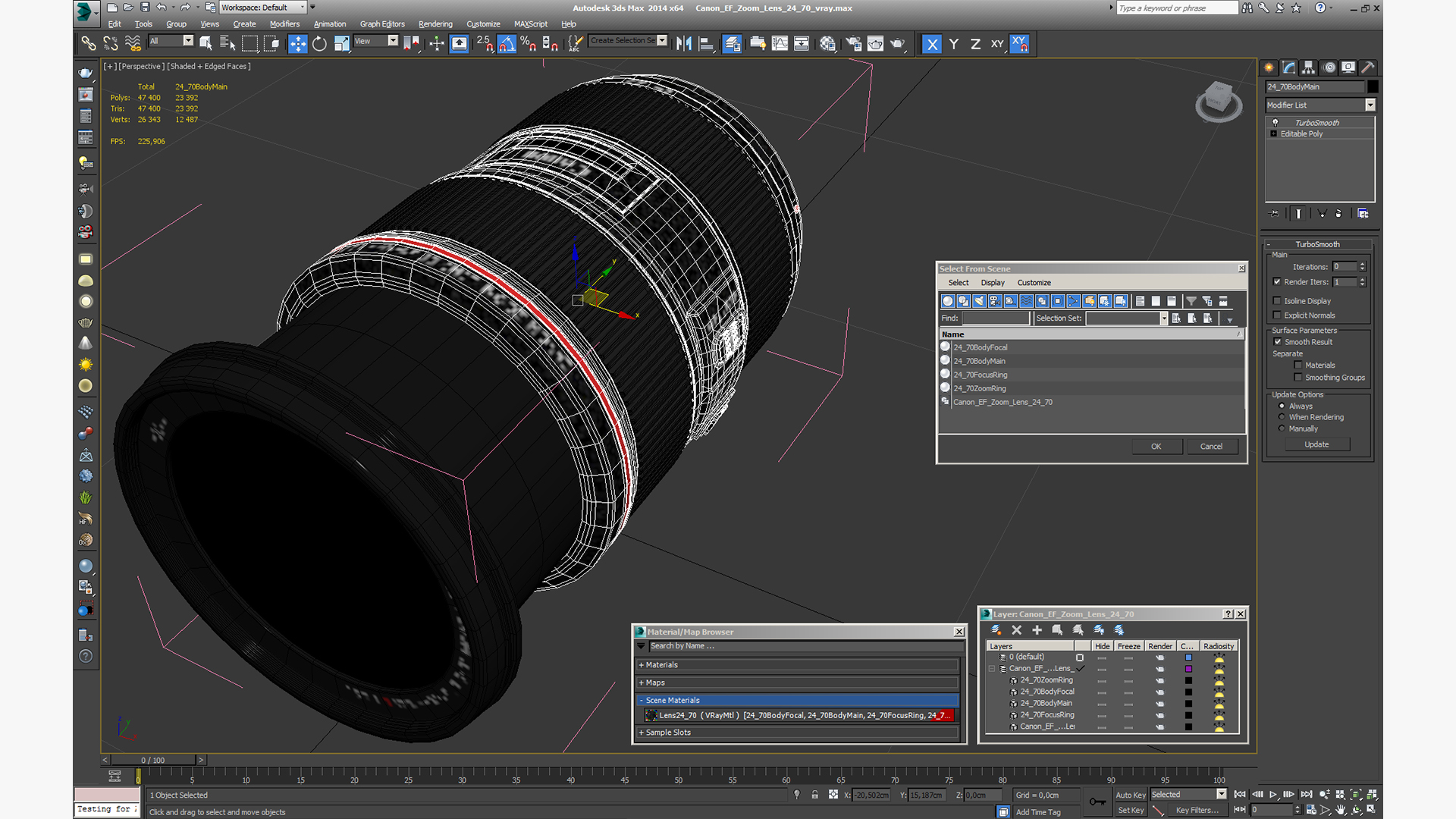This screenshot has height=819, width=1456.
Task: Open the Hierarchy command panel tab
Action: point(1308,67)
